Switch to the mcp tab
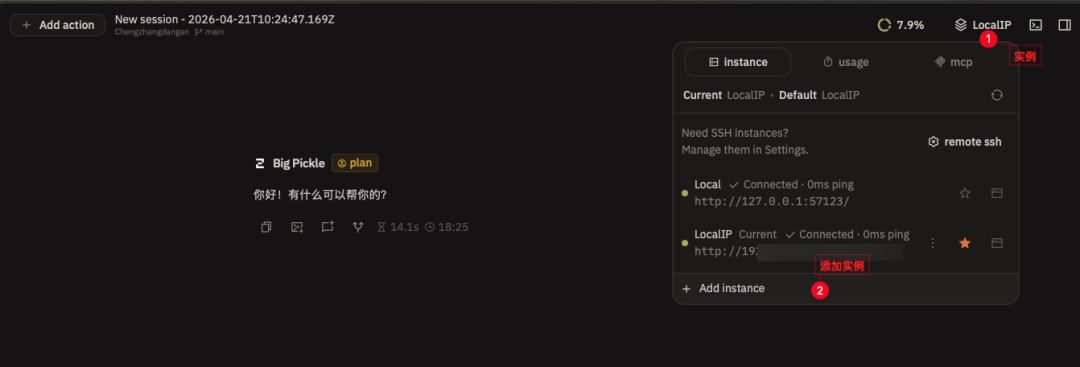Screen dimensions: 1080x367 coord(953,62)
